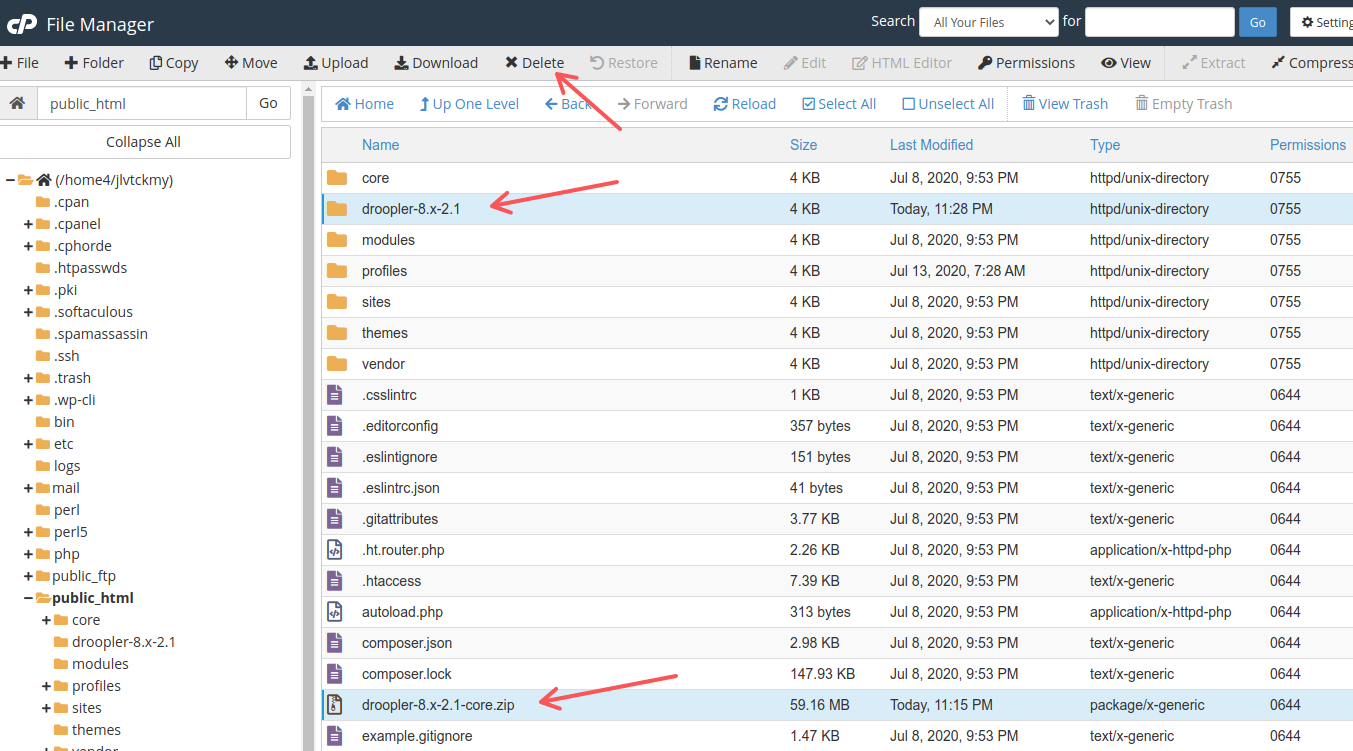Click the public_html path input field
The height and width of the screenshot is (751, 1353).
coord(141,103)
